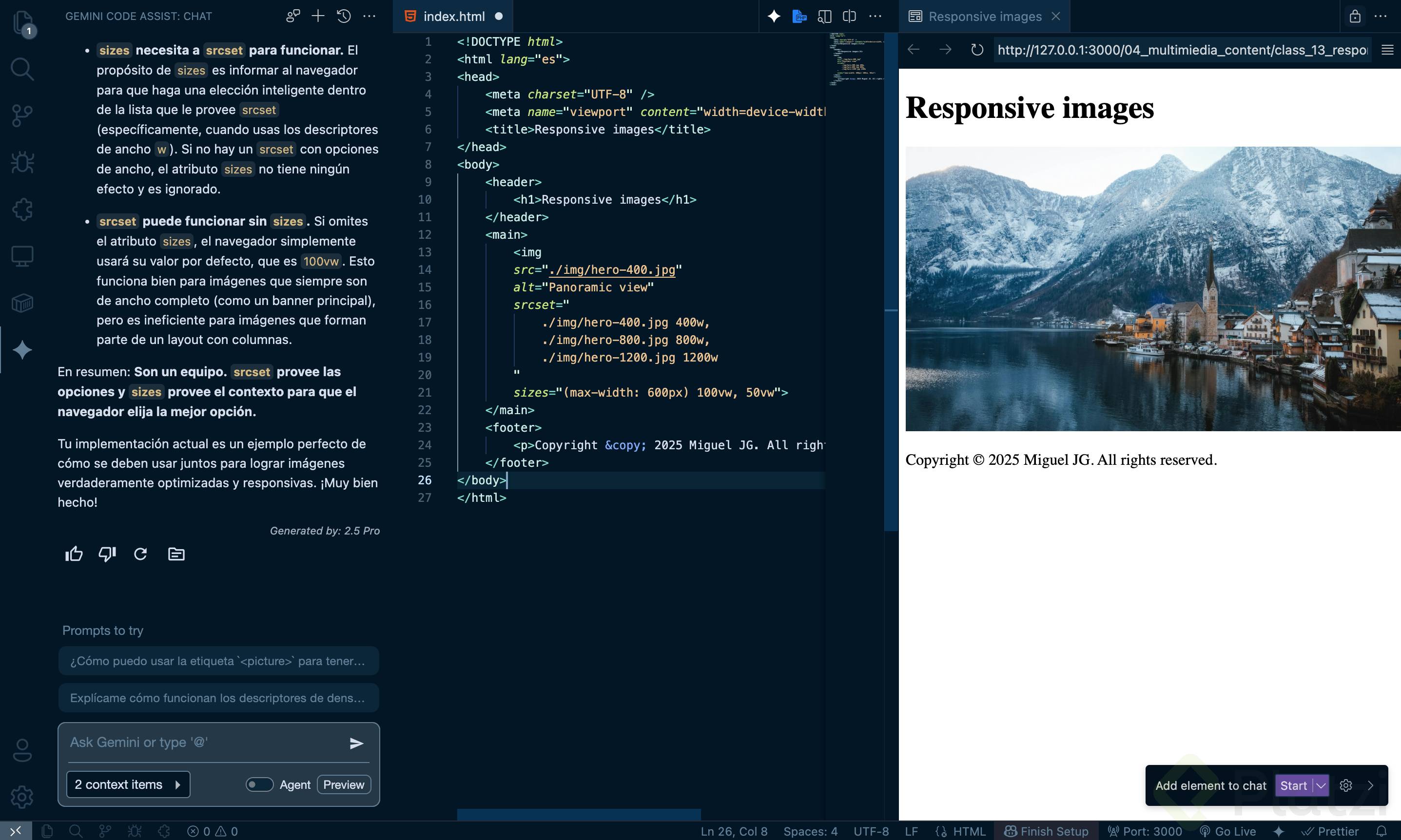Collapse the Add element to chat bar
The height and width of the screenshot is (840, 1401).
point(1370,785)
